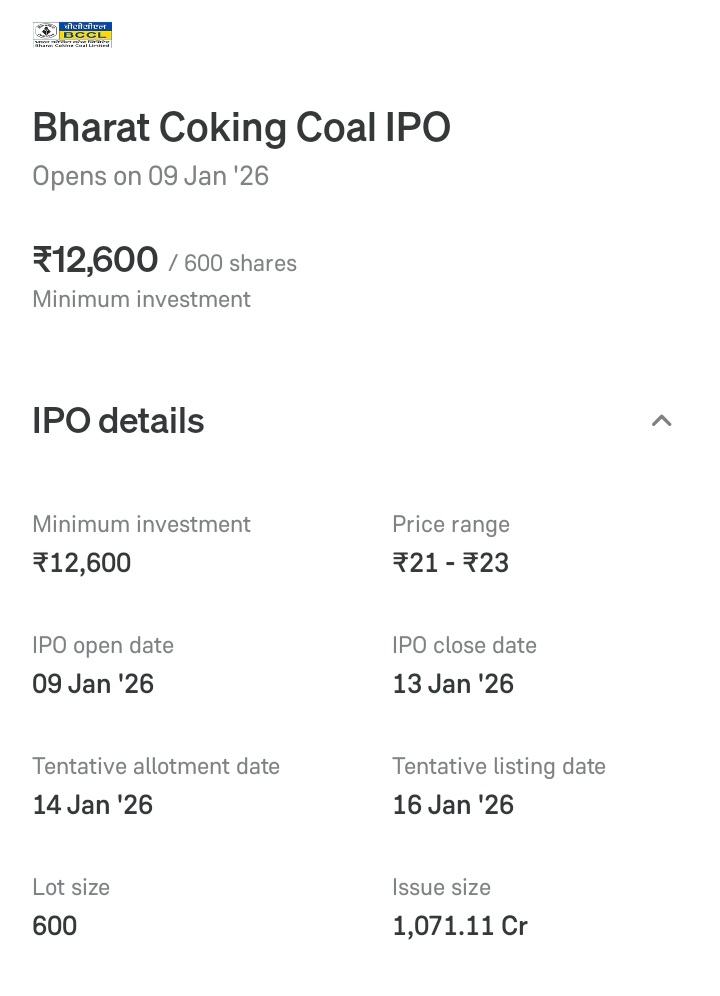
Task: Select the 16 Jan '26 listing date value
Action: tap(453, 805)
